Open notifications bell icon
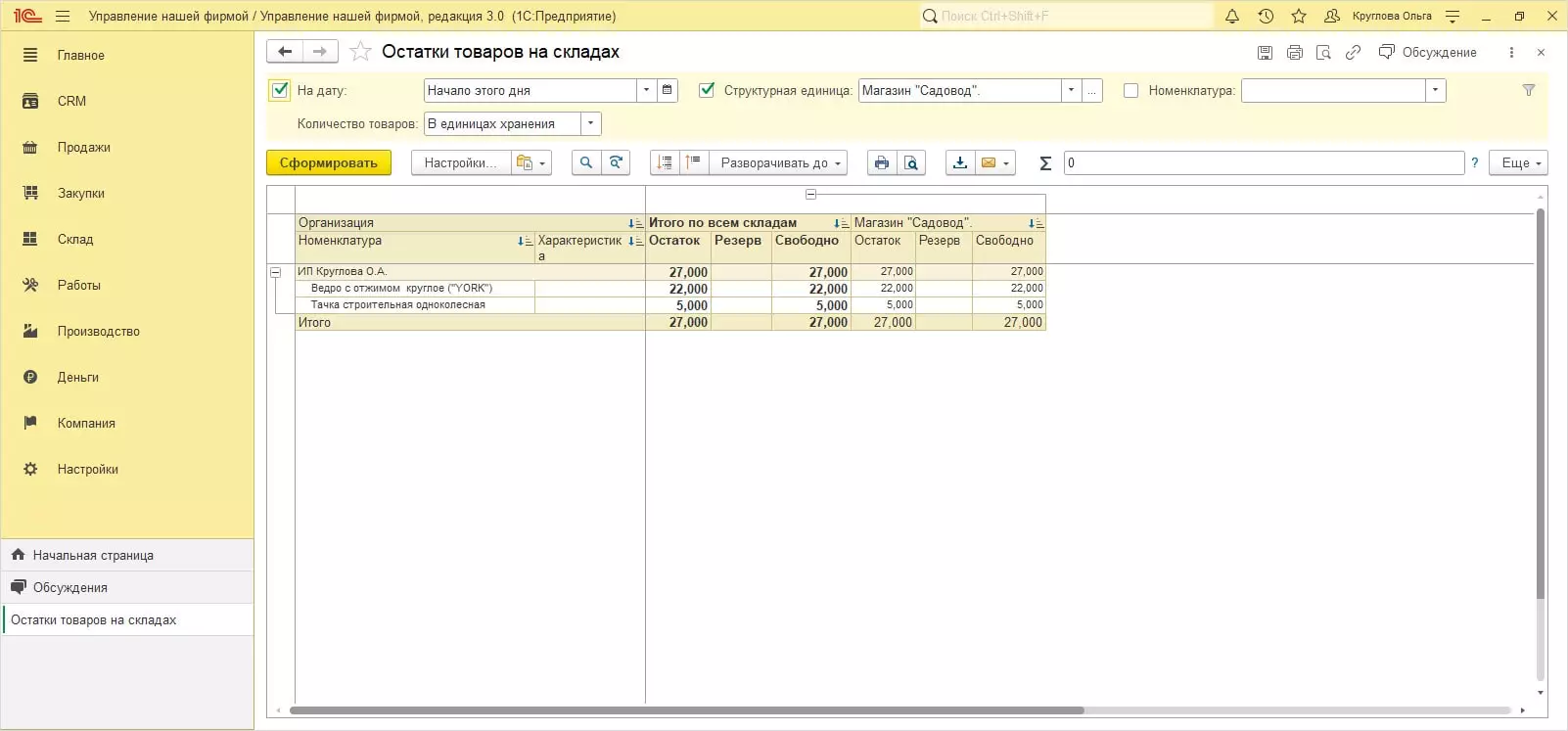The image size is (1568, 731). click(1232, 16)
